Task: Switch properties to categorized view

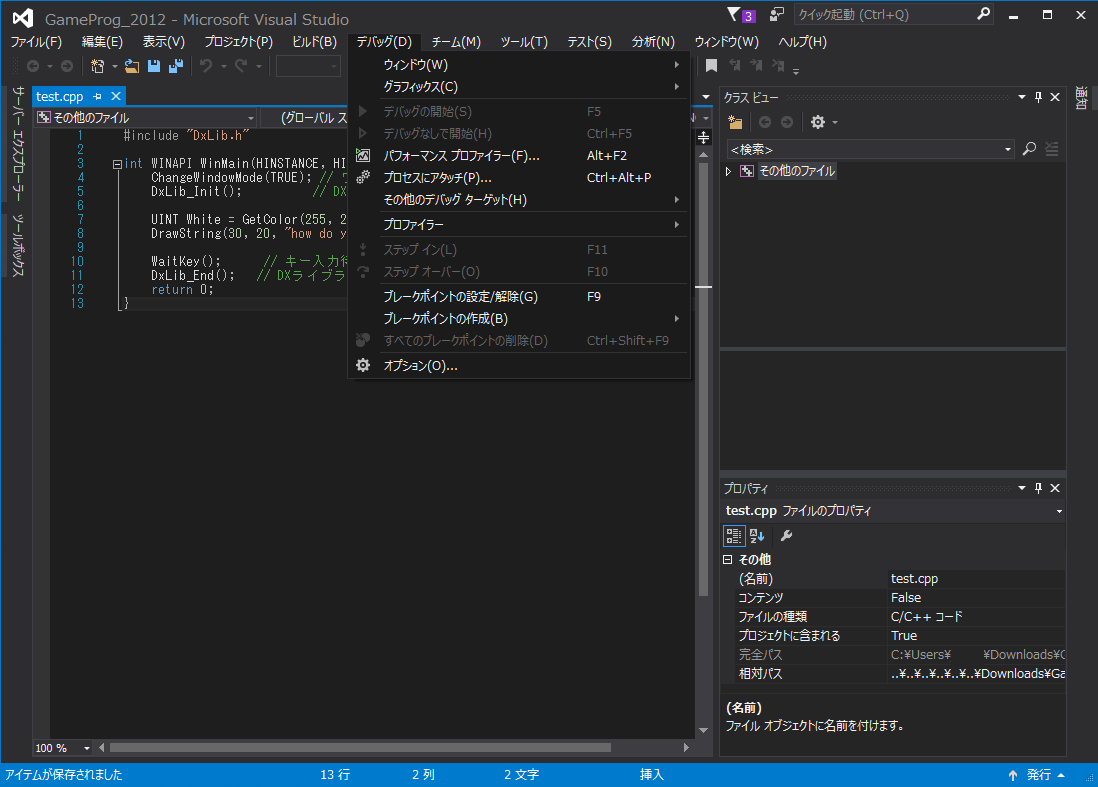Action: (x=734, y=536)
